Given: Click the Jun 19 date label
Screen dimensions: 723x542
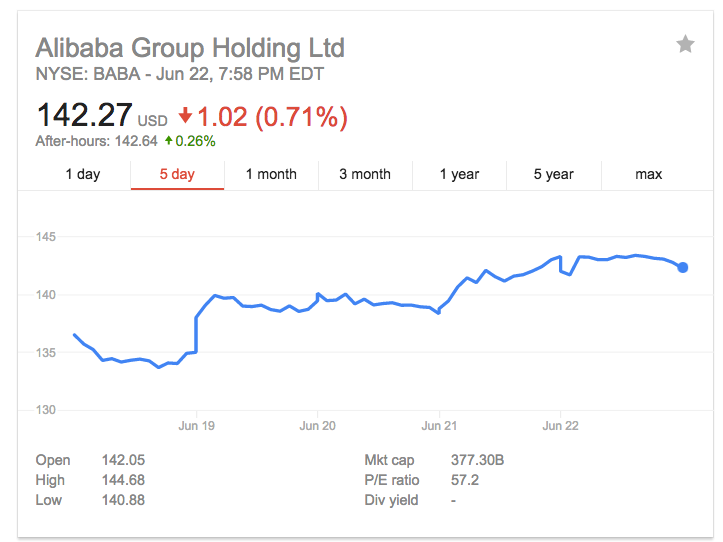Looking at the screenshot, I should point(196,425).
